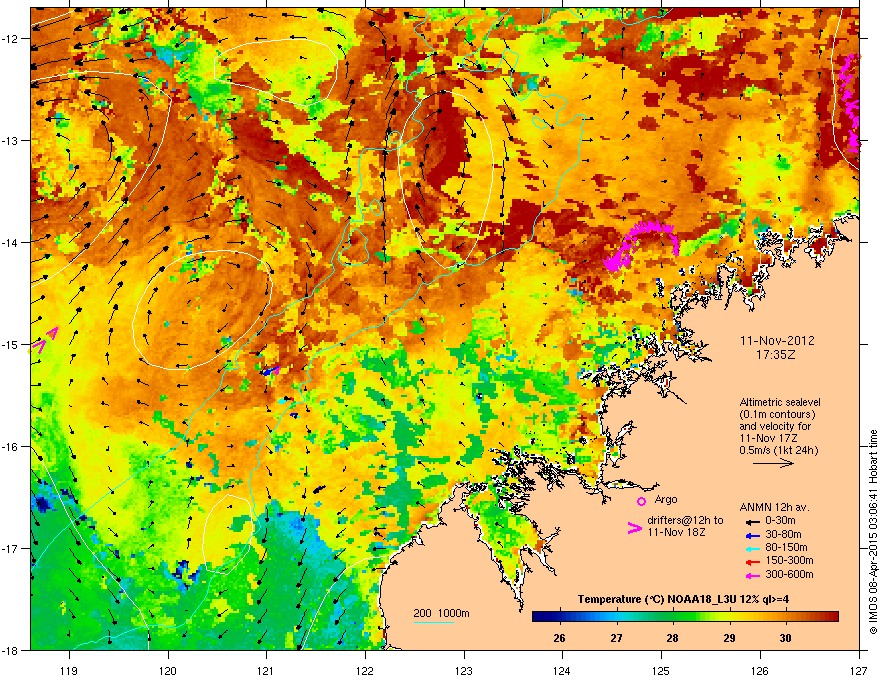Click the 120 longitude axis label

pyautogui.click(x=168, y=670)
